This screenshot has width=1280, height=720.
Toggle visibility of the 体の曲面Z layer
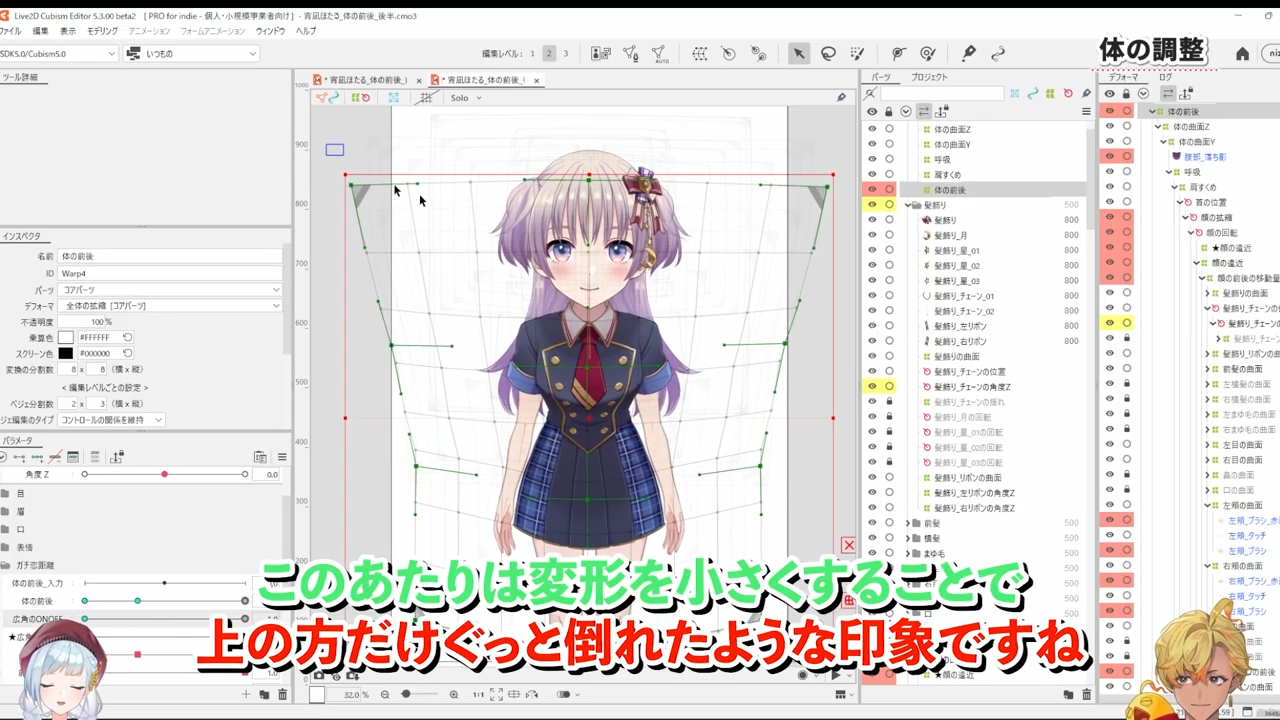(x=872, y=129)
